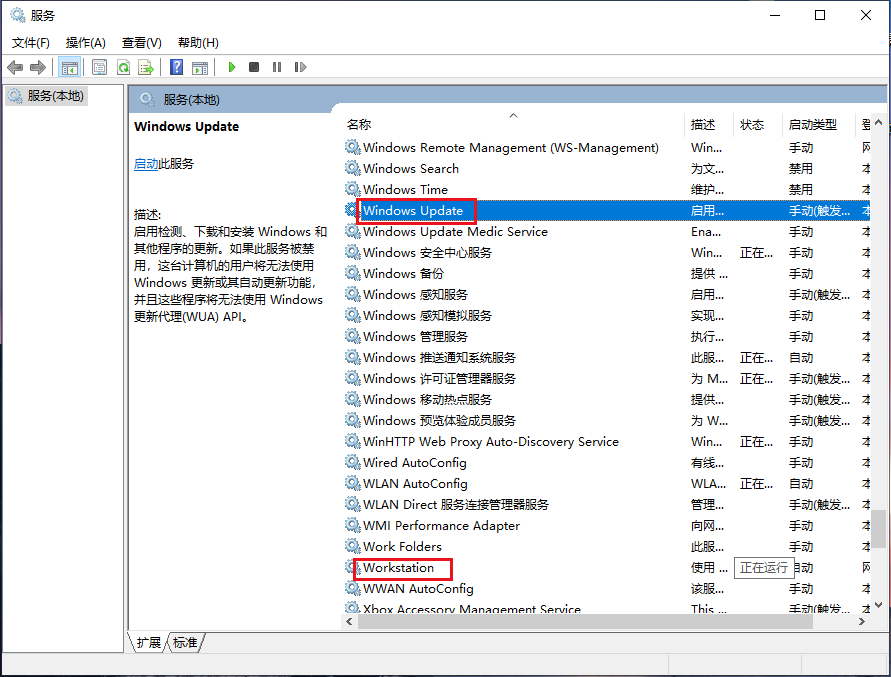Pause service with pause icon
The width and height of the screenshot is (891, 677).
point(277,67)
